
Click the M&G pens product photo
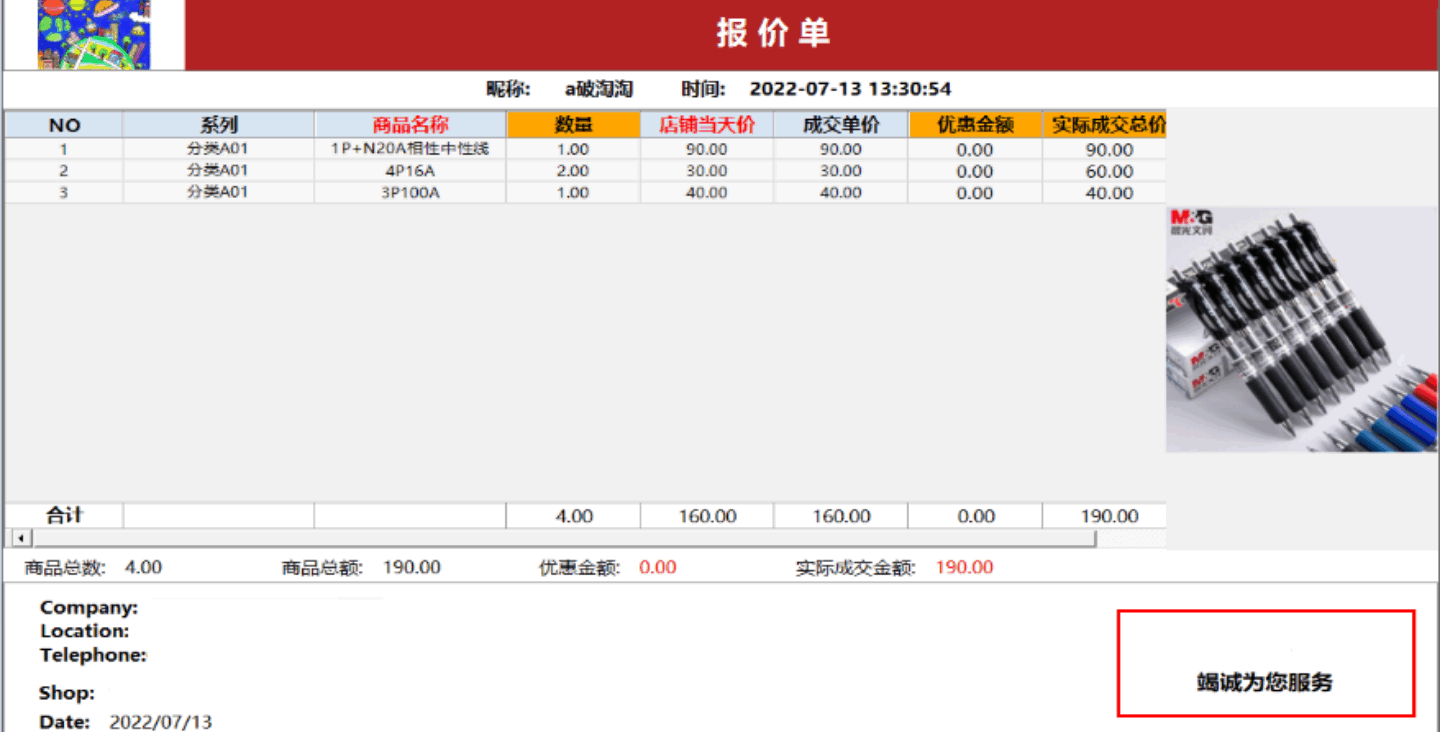point(1302,329)
